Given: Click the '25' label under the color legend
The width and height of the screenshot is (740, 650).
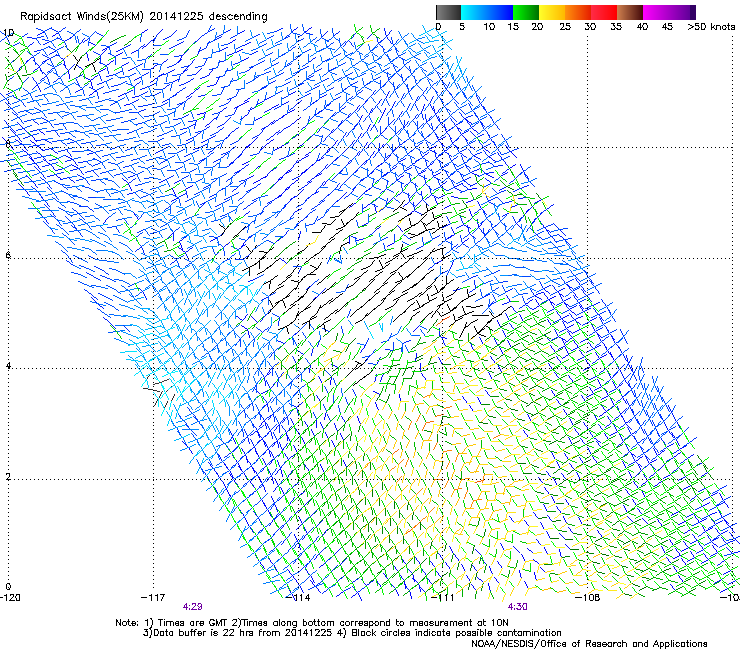Looking at the screenshot, I should coord(565,27).
